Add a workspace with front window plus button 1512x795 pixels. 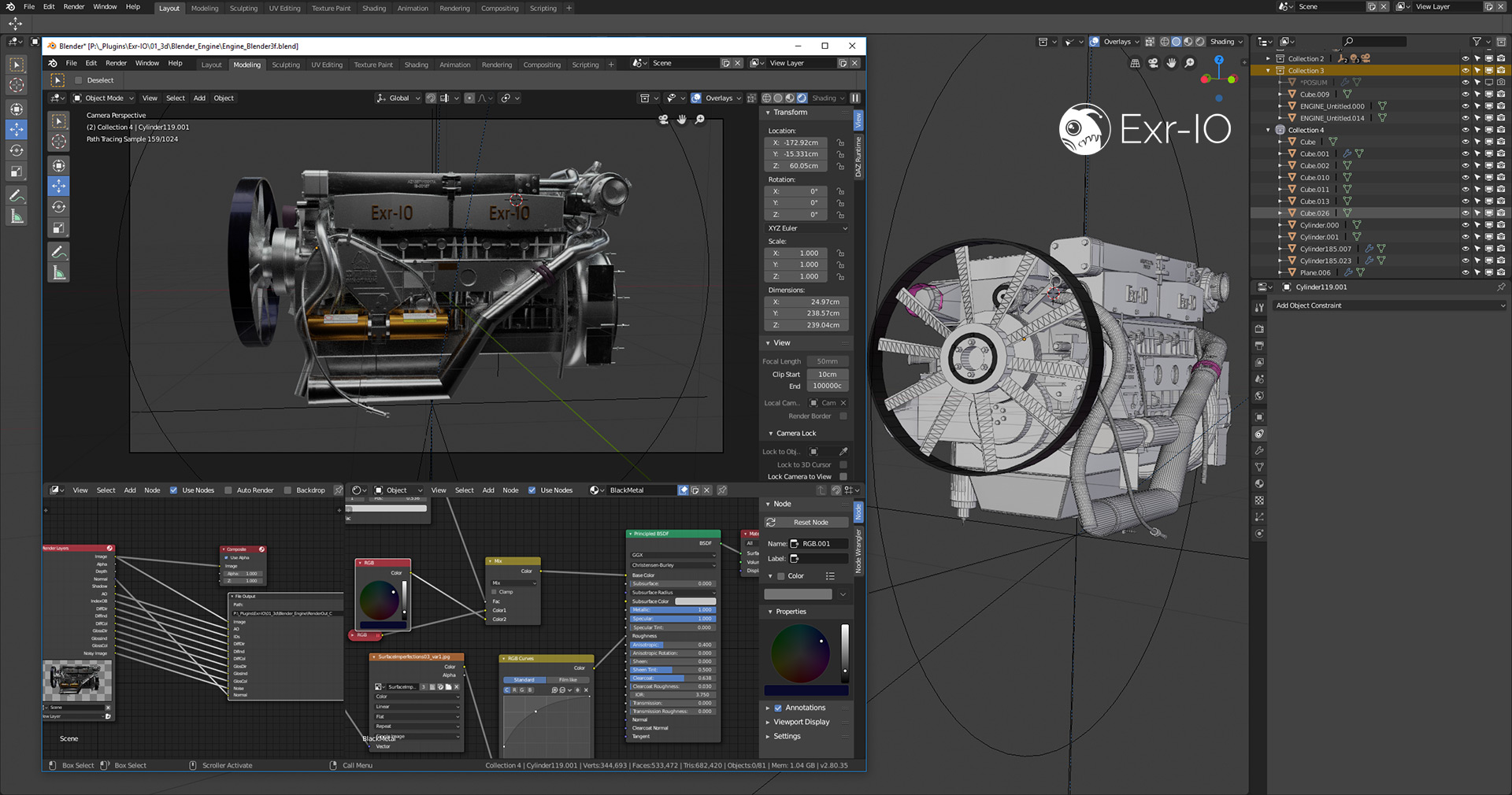[611, 65]
